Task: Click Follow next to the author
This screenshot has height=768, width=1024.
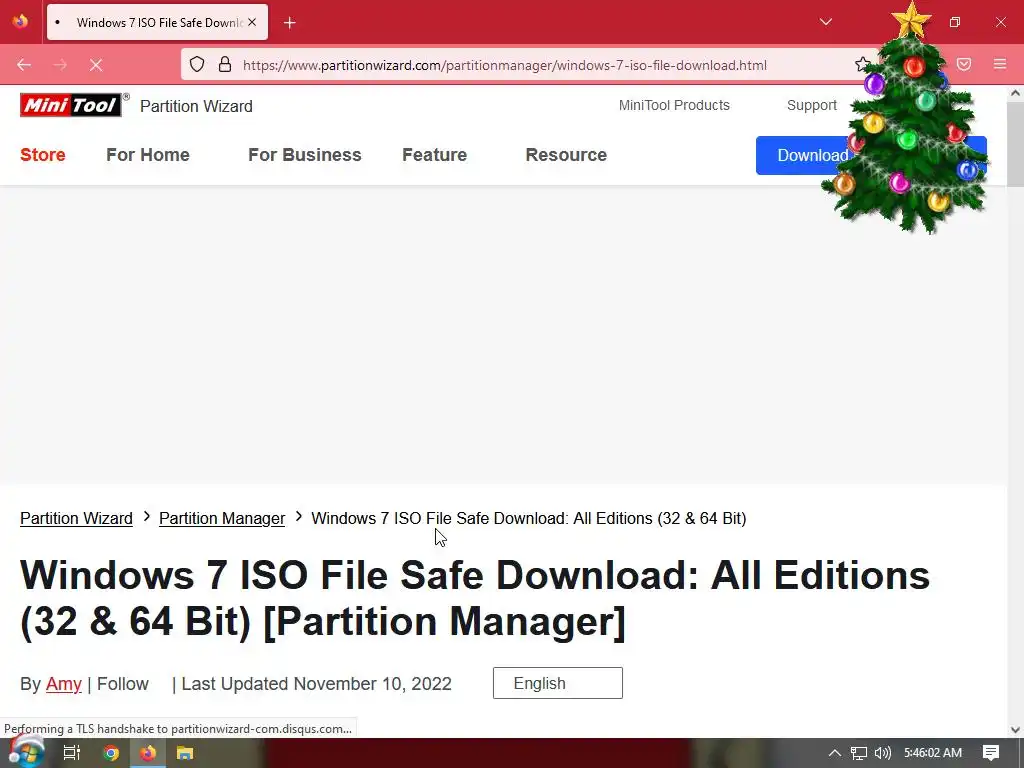Action: (x=123, y=684)
